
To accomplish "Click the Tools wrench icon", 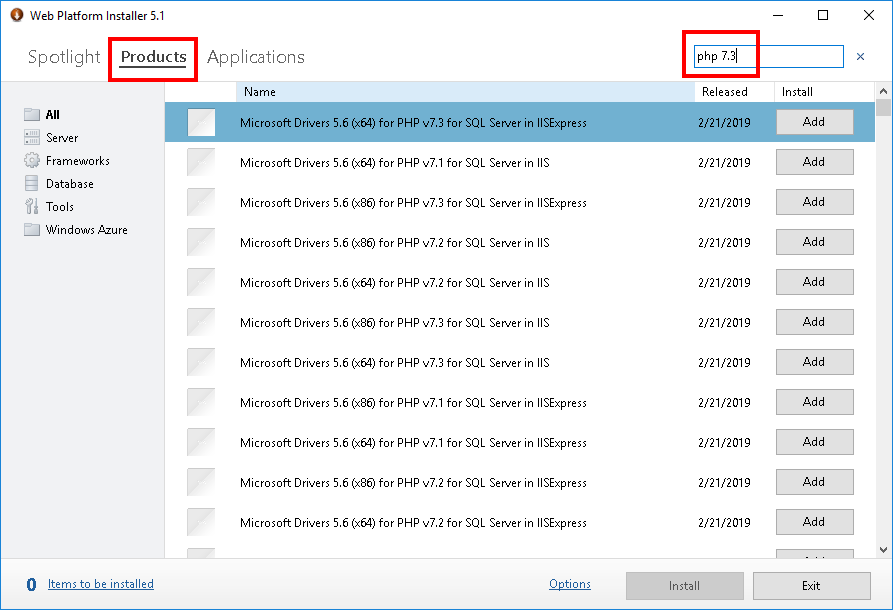I will point(32,206).
